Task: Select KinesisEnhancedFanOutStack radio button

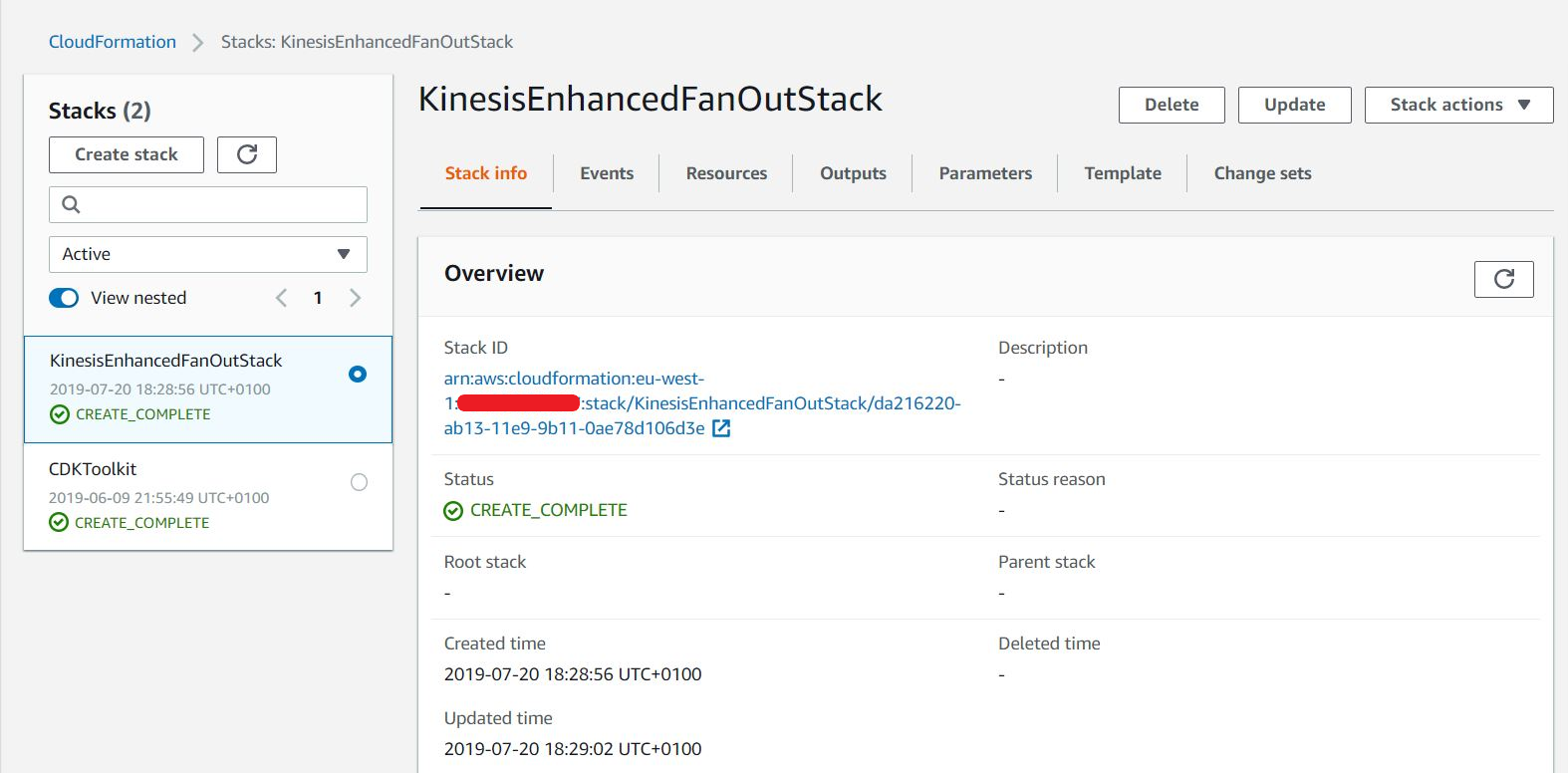Action: click(x=358, y=375)
